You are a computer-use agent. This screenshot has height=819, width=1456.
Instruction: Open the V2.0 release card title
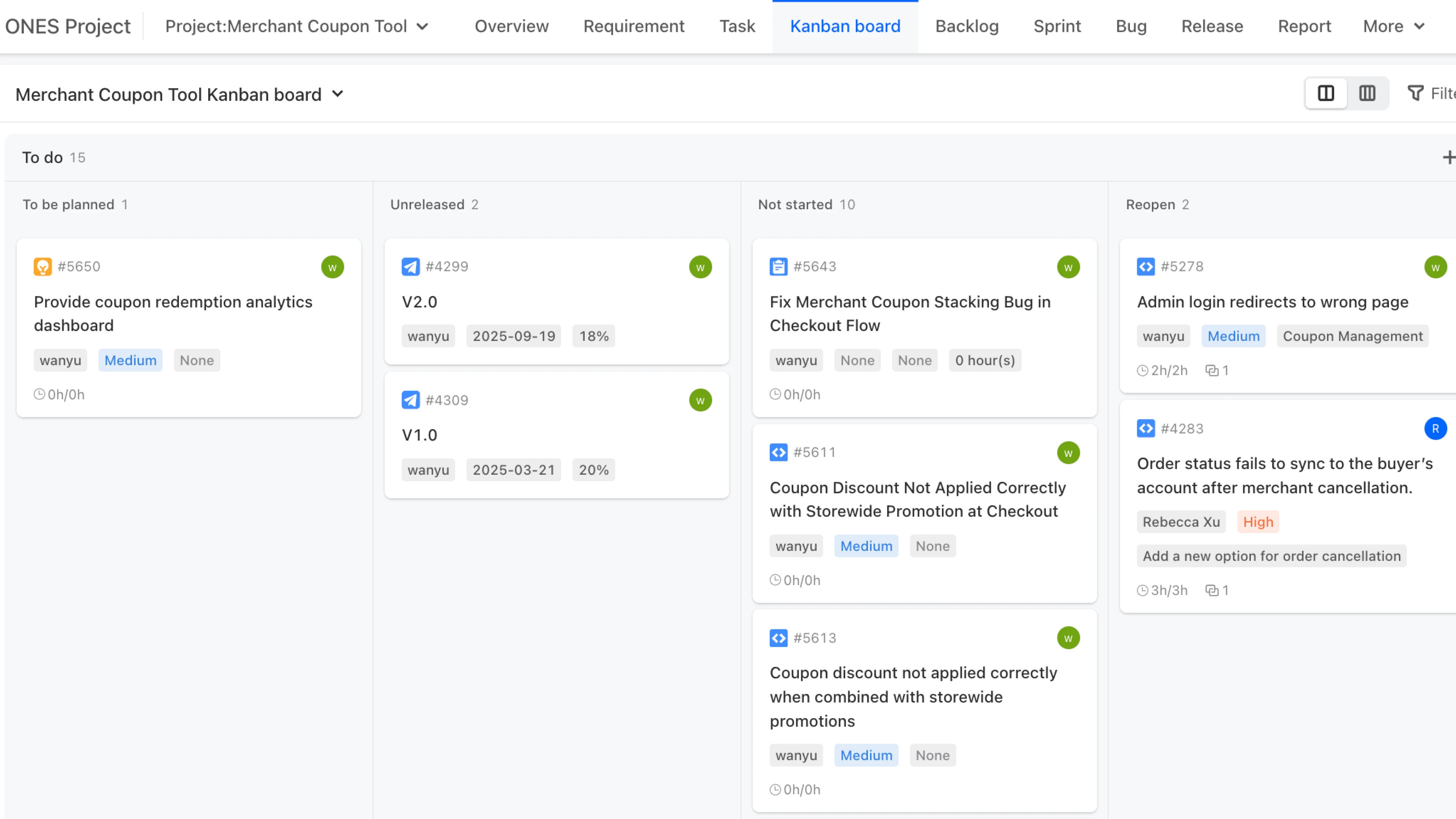[x=419, y=301]
